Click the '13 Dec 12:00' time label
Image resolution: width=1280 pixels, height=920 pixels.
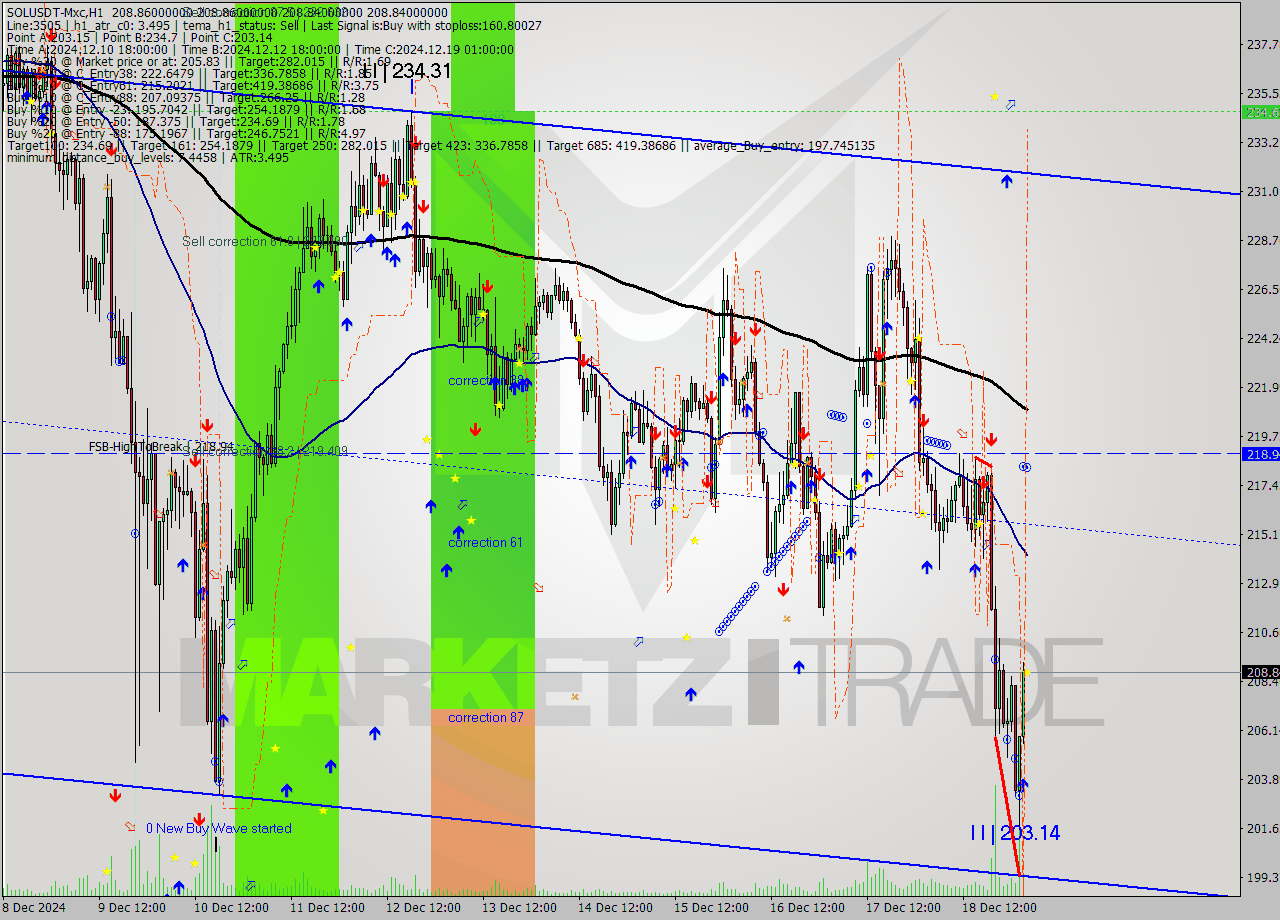pos(519,907)
